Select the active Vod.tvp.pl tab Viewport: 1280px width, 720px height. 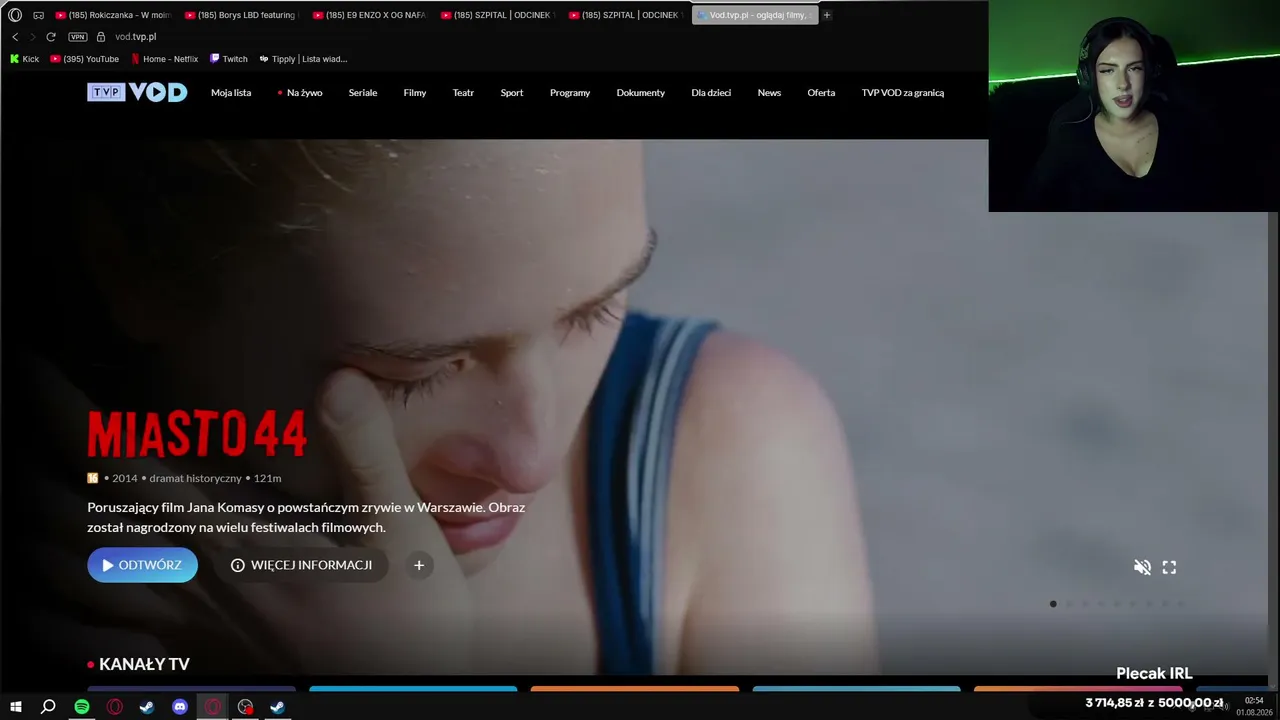[x=755, y=15]
